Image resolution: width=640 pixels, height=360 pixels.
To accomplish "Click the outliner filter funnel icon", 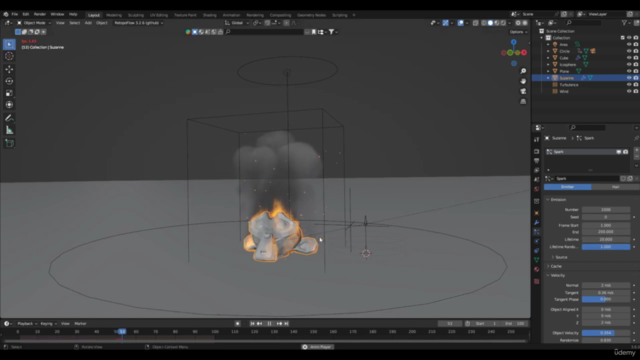I will click(624, 23).
